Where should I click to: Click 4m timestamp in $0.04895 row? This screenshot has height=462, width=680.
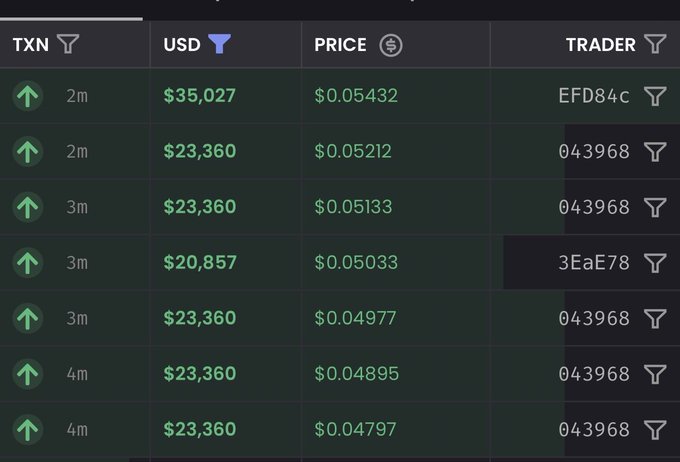coord(77,374)
